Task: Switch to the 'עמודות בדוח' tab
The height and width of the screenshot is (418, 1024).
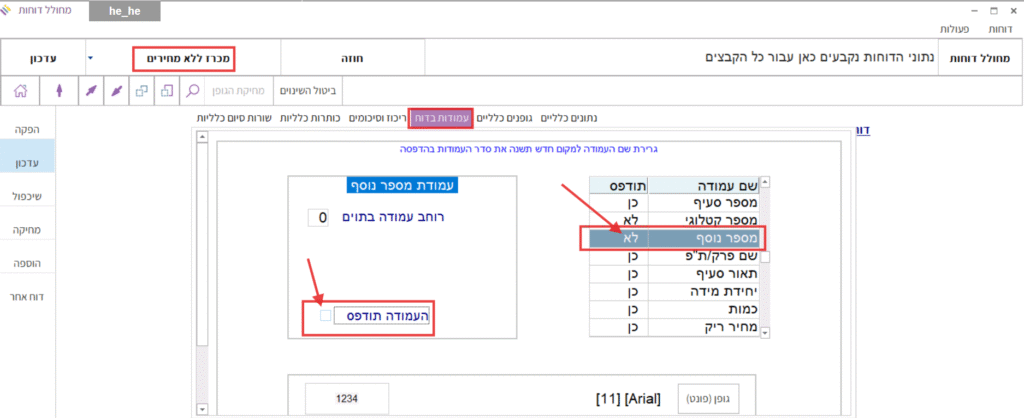Action: pos(441,118)
